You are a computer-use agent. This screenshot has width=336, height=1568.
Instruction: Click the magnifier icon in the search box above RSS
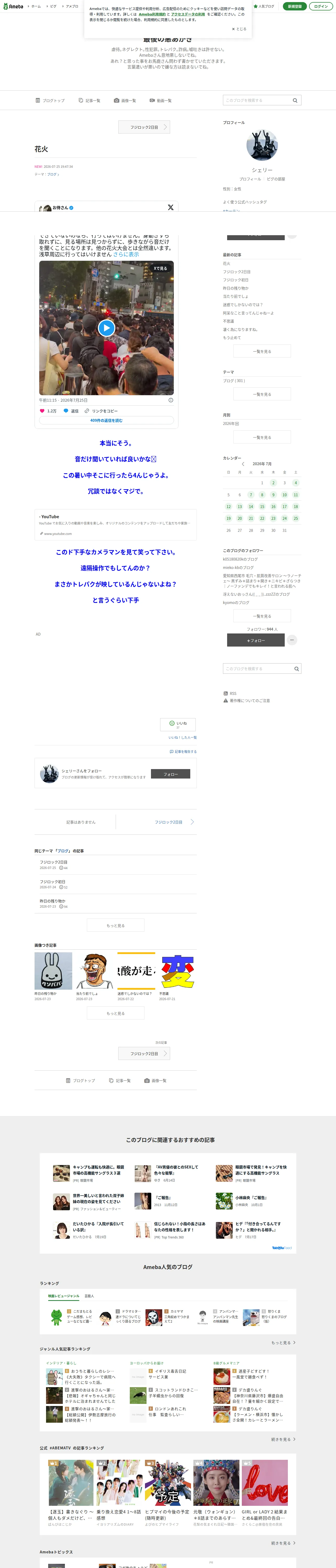[296, 669]
